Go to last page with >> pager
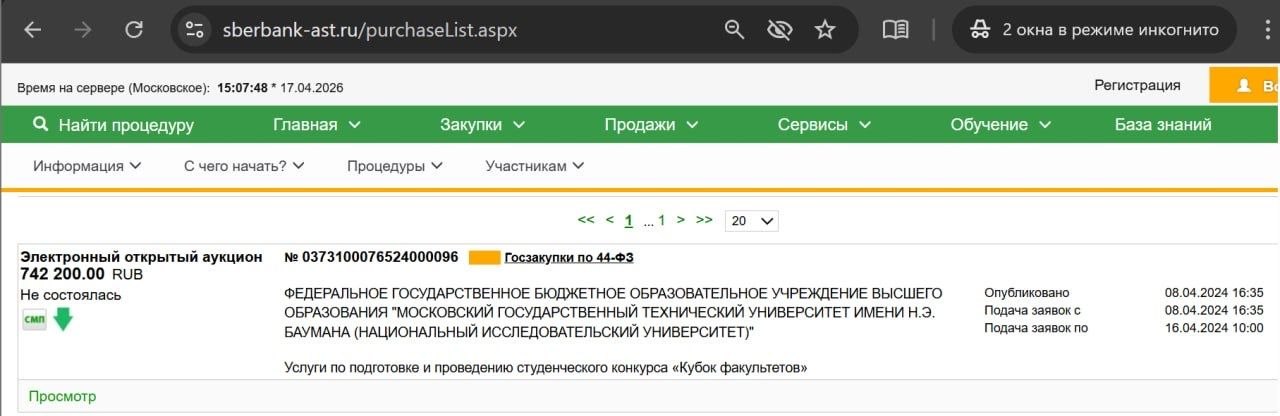This screenshot has height=416, width=1280. pyautogui.click(x=704, y=220)
